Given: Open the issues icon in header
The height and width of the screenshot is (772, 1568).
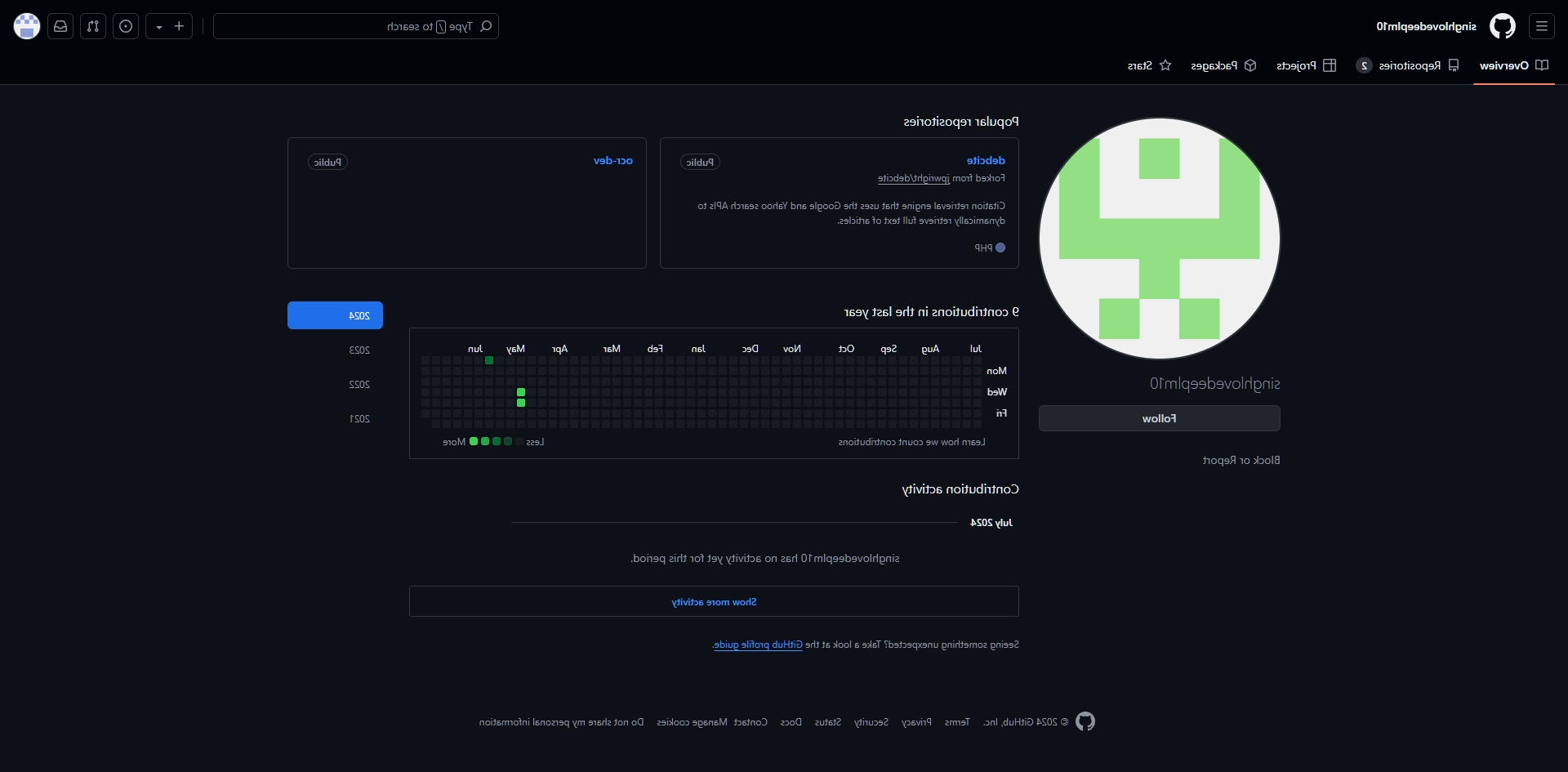Looking at the screenshot, I should tap(126, 26).
